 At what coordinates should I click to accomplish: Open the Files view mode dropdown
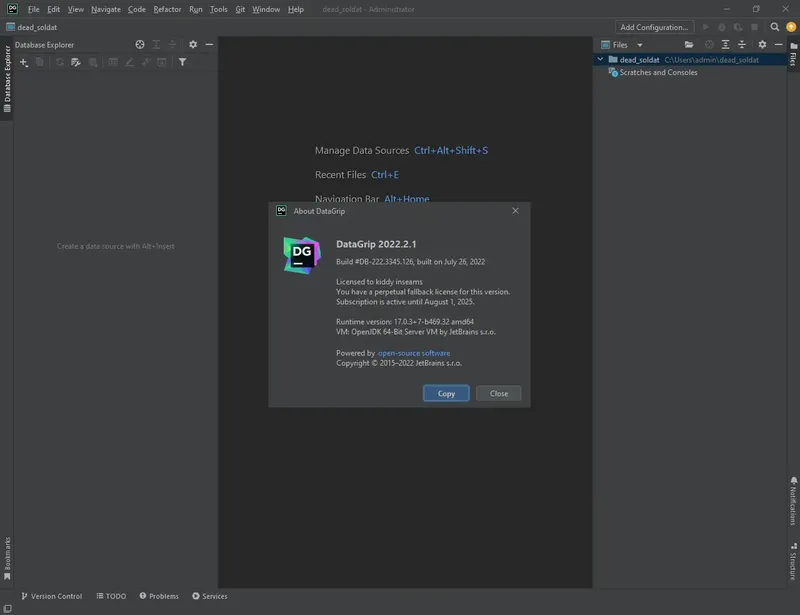pos(639,45)
